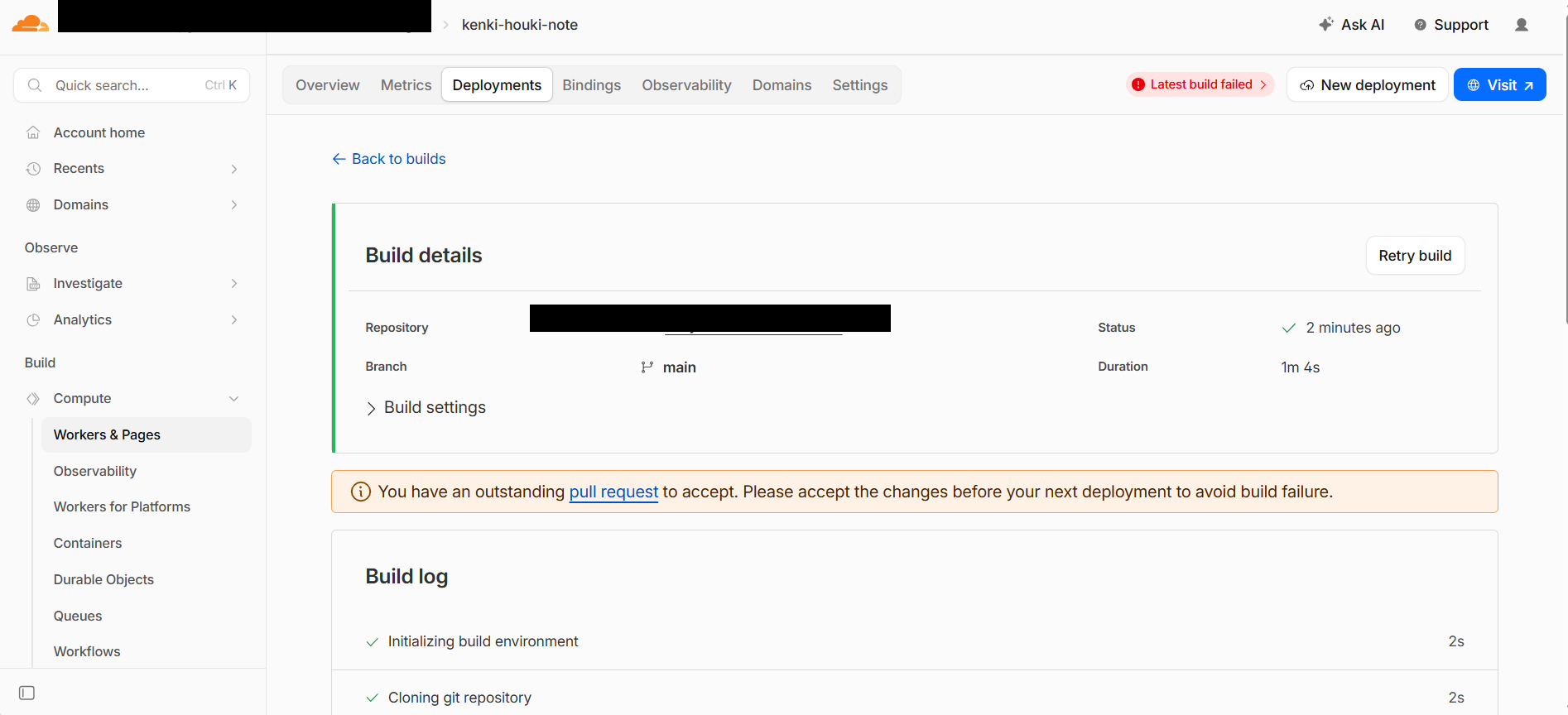Screen dimensions: 1568x715
Task: Click the Account home house icon
Action: [x=33, y=132]
